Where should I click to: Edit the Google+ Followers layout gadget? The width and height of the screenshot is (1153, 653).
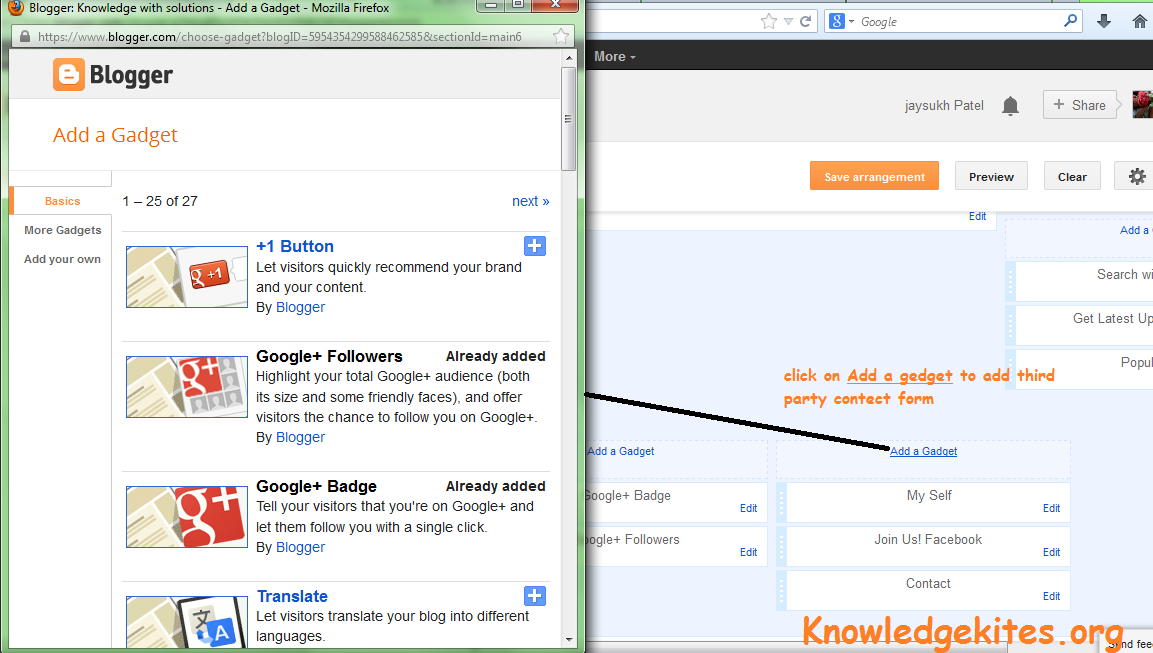[x=749, y=552]
